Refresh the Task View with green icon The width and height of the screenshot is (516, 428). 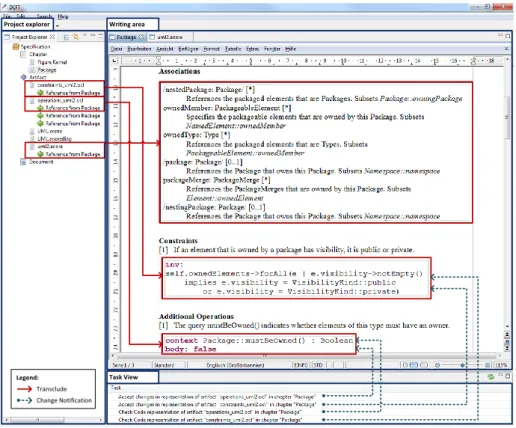(x=491, y=377)
